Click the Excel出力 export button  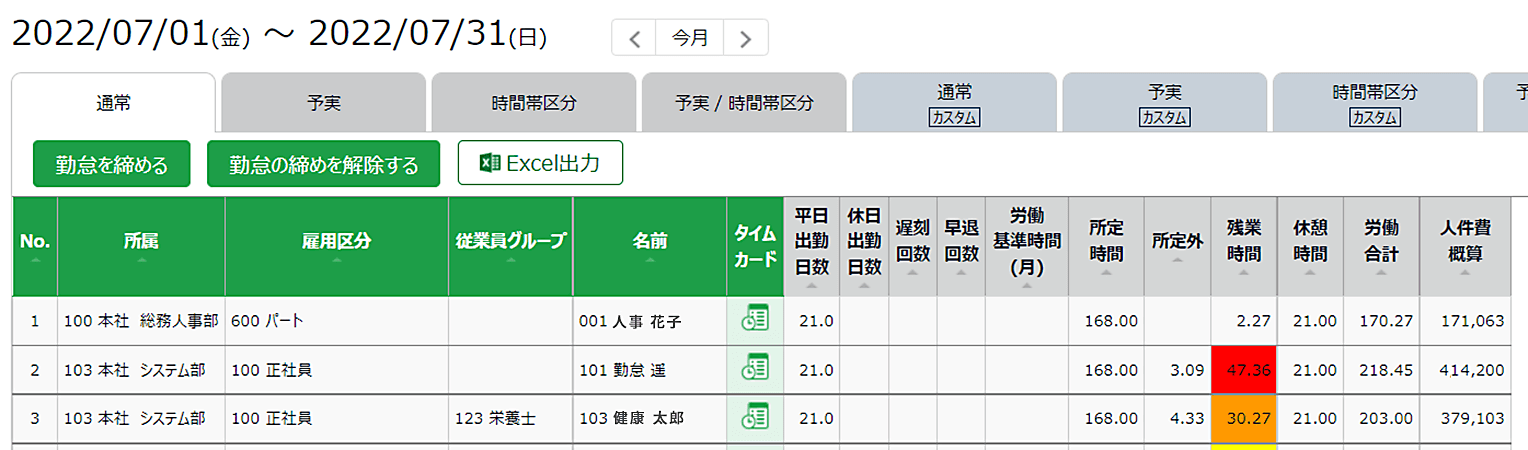click(x=540, y=162)
